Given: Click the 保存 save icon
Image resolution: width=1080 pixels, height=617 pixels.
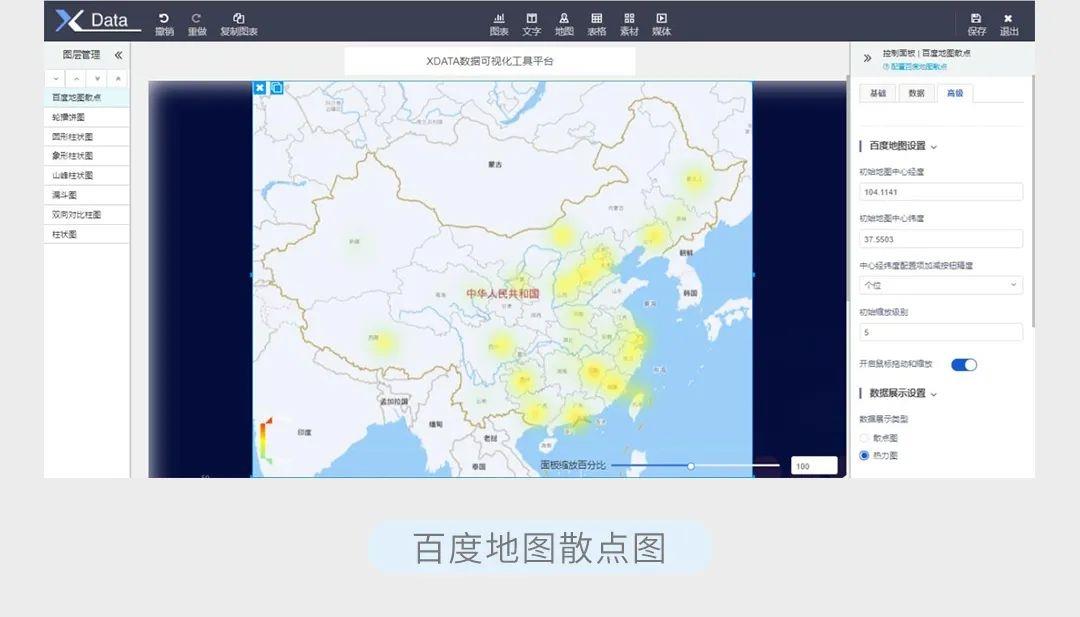Looking at the screenshot, I should pyautogui.click(x=976, y=19).
